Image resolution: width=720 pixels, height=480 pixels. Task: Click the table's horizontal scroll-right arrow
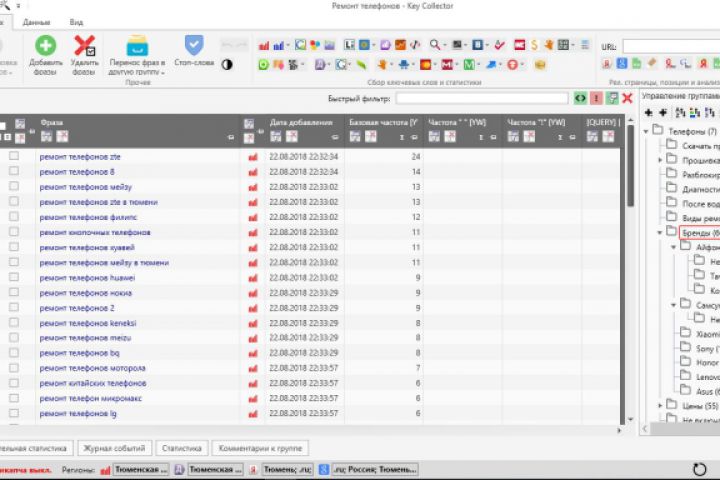[619, 430]
